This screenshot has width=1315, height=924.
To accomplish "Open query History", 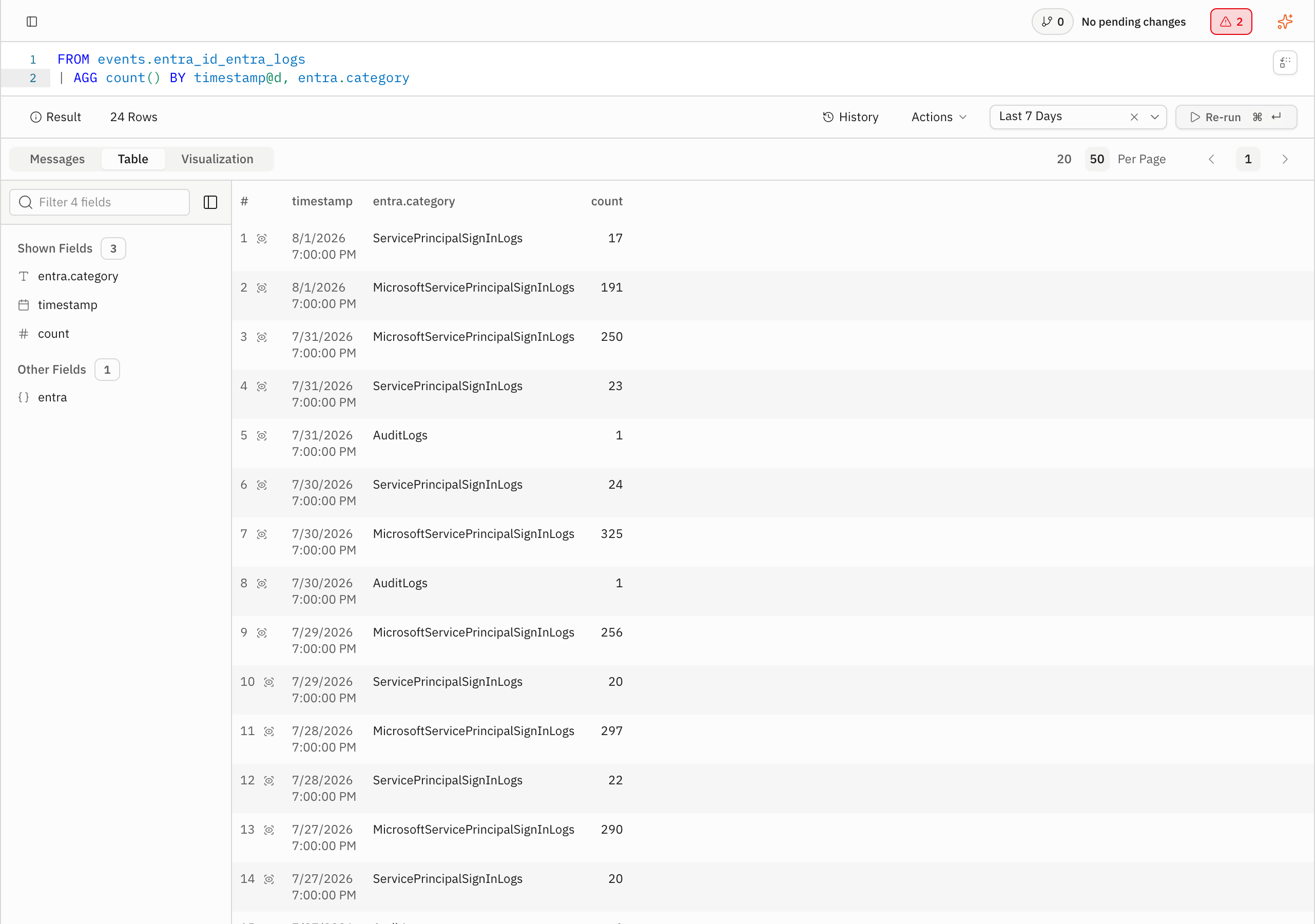I will click(850, 117).
